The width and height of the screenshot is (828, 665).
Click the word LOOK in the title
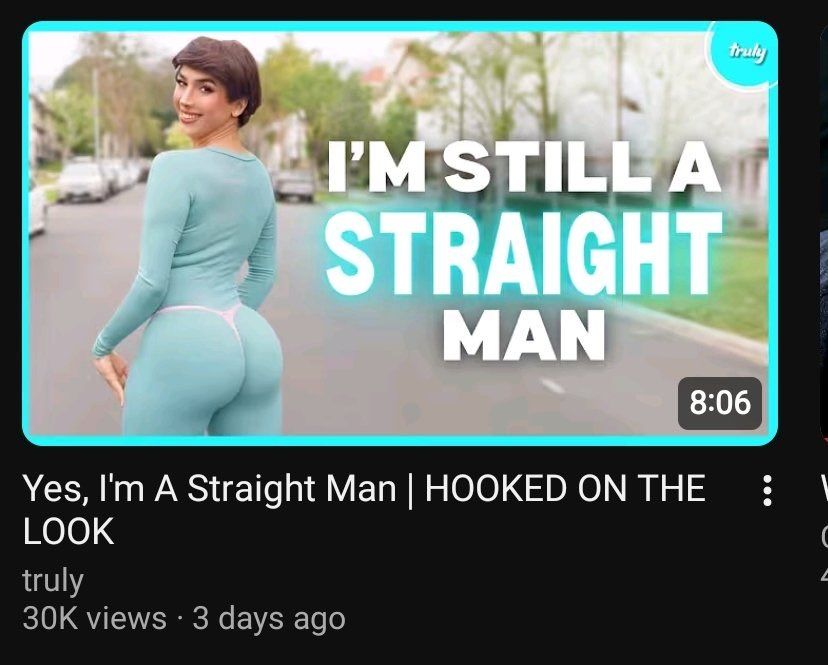pos(69,531)
